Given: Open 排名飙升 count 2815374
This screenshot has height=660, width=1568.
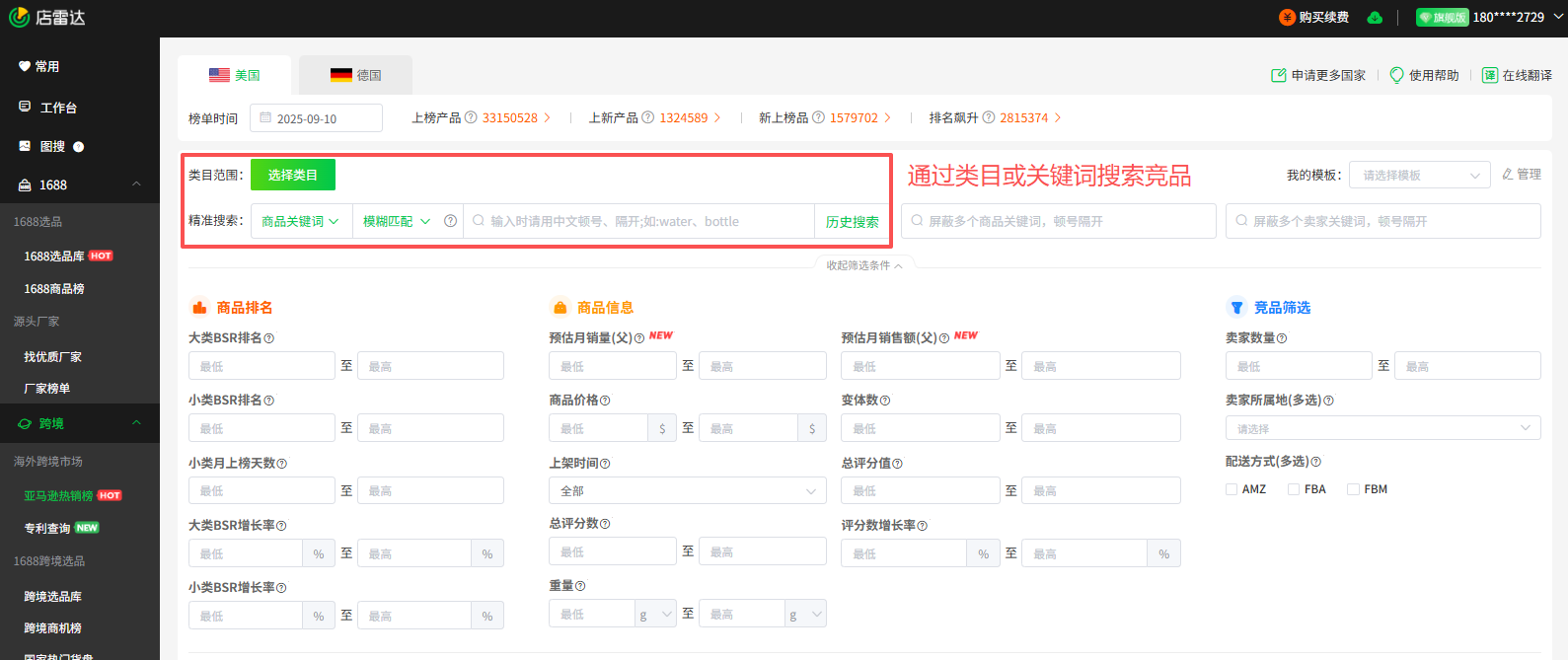Looking at the screenshot, I should 1024,117.
